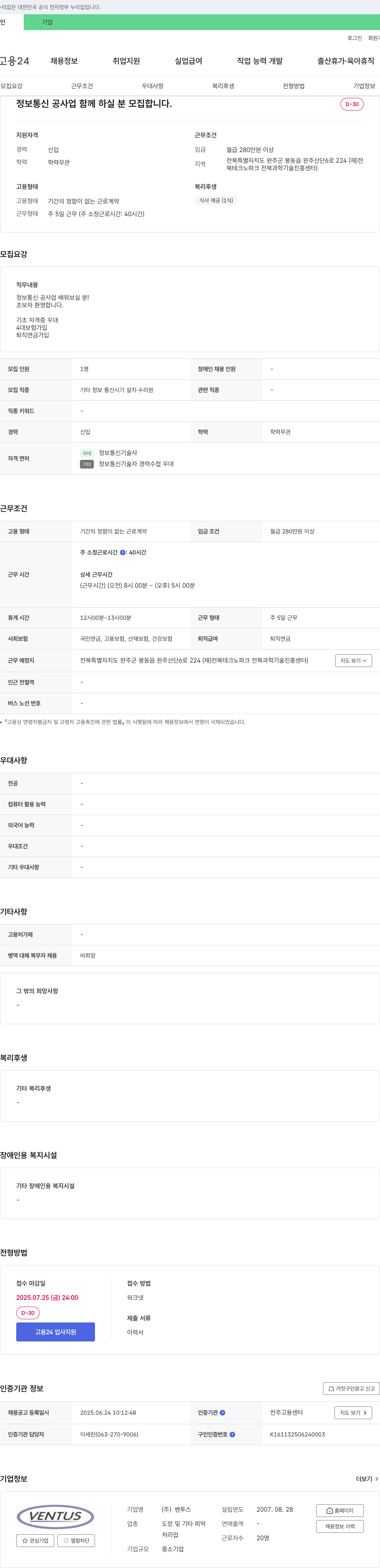Image resolution: width=380 pixels, height=1568 pixels.
Task: Select 중소기업 company size value
Action: click(173, 1549)
